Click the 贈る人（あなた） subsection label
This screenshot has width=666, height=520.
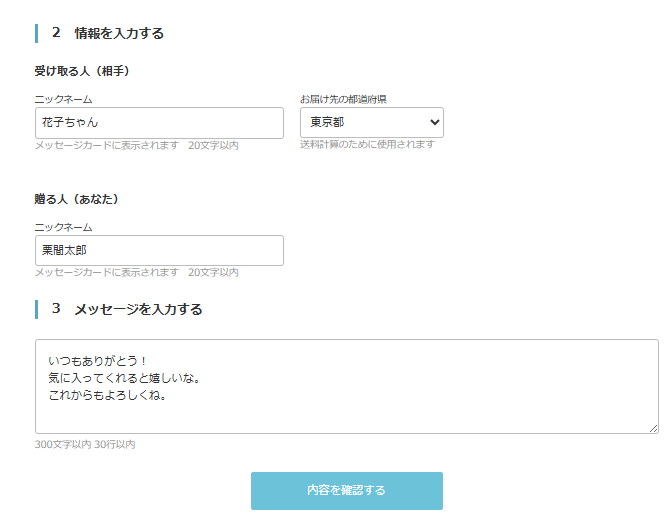click(x=76, y=199)
